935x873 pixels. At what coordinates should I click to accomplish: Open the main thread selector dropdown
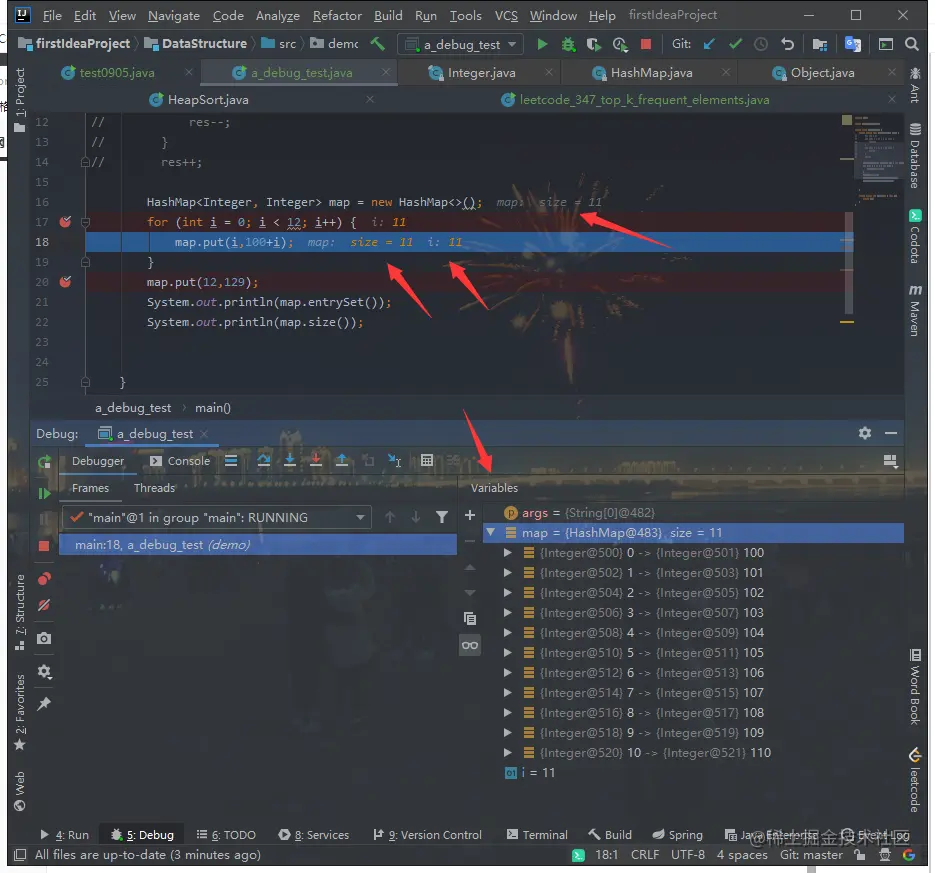(x=216, y=517)
